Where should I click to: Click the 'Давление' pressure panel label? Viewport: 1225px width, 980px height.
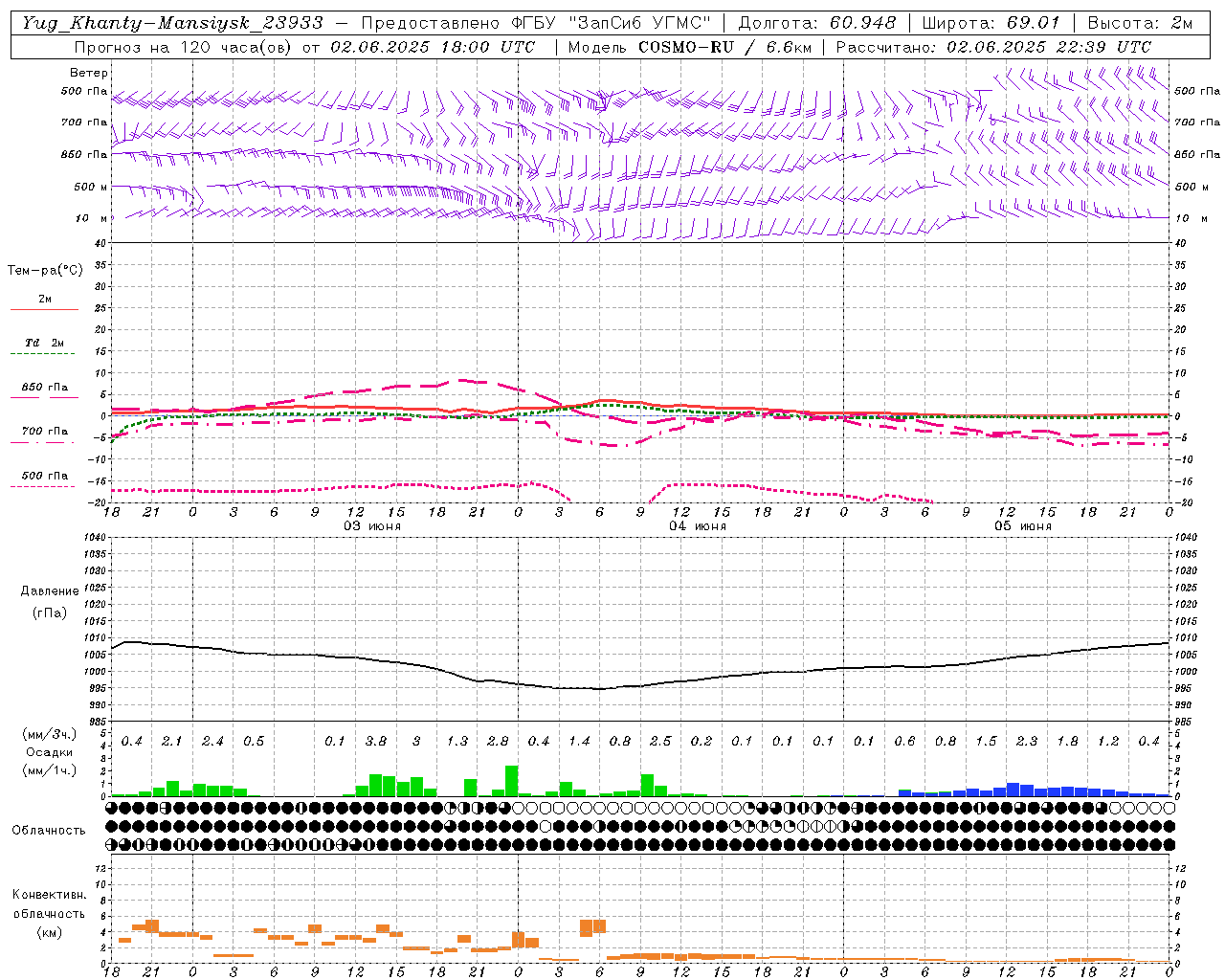pyautogui.click(x=50, y=591)
